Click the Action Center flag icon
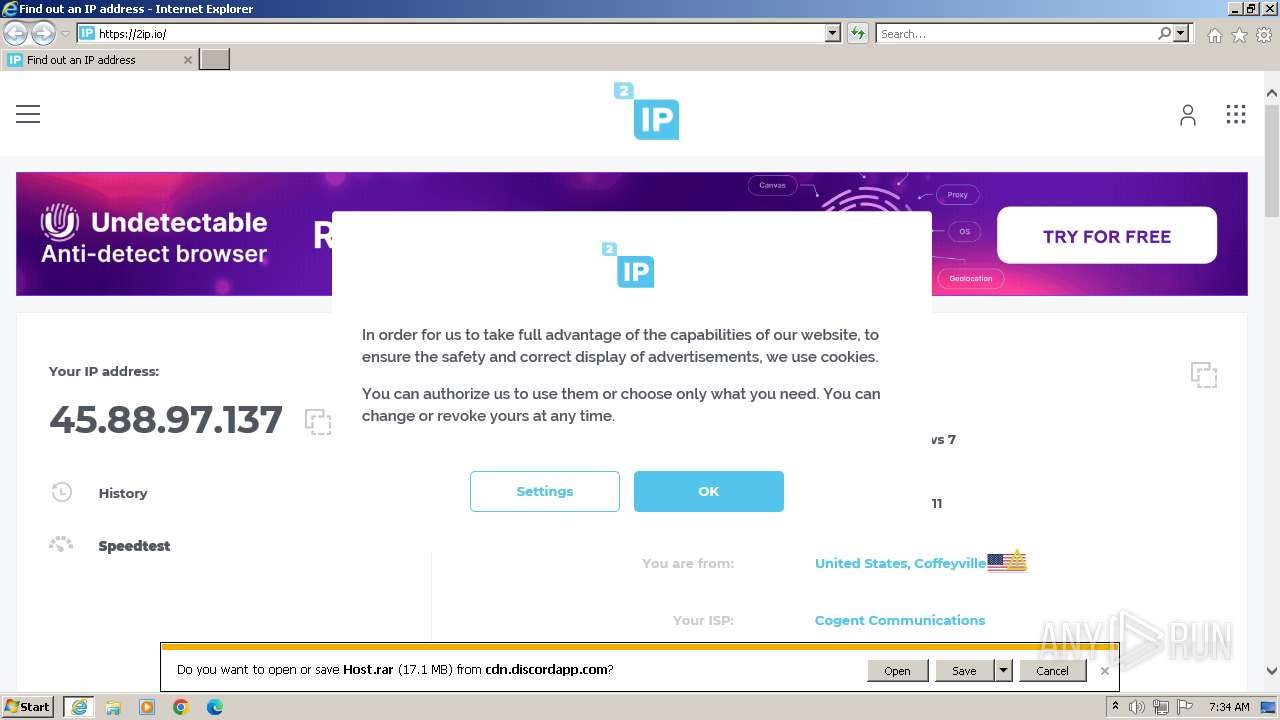The image size is (1280, 720). tap(1186, 707)
